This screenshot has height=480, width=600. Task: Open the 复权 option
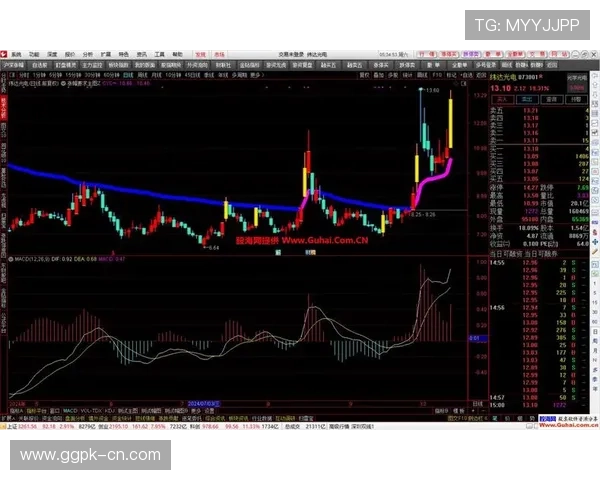365,75
